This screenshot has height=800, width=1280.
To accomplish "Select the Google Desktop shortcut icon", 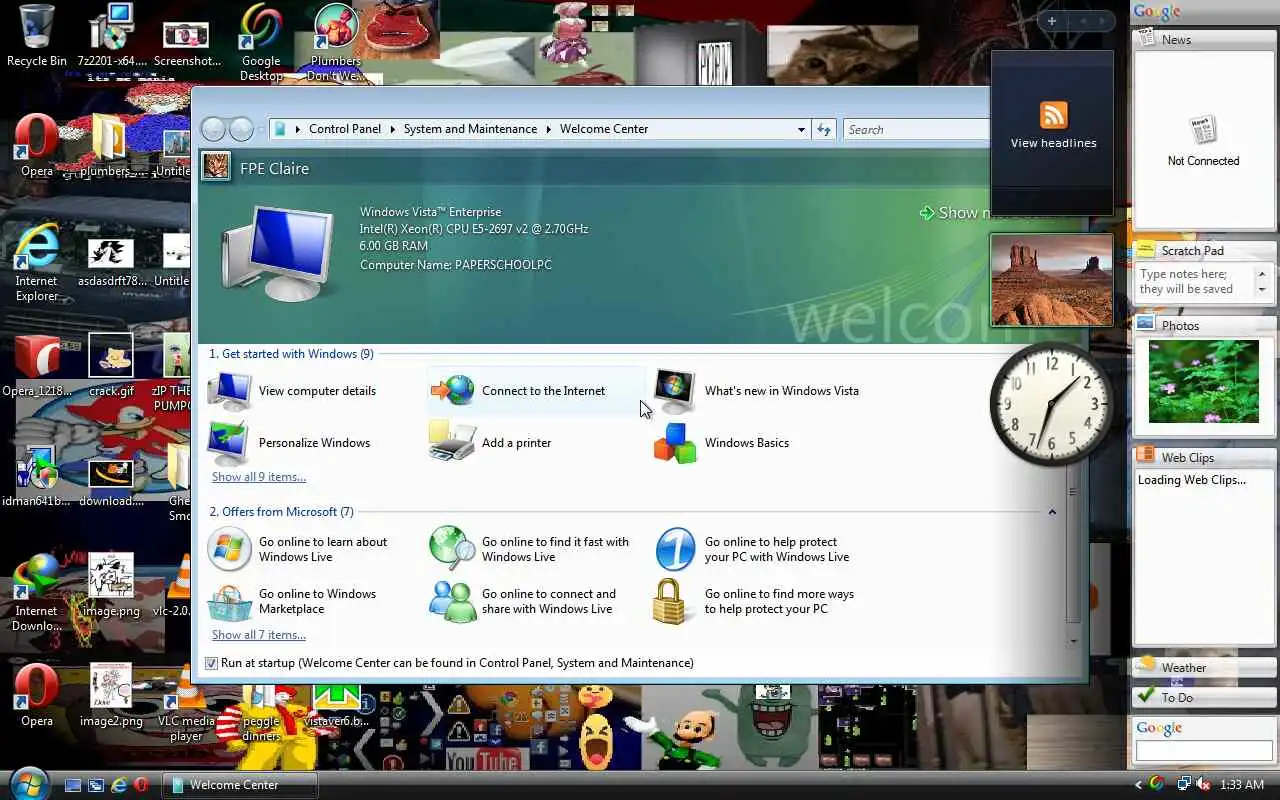I will tap(261, 42).
